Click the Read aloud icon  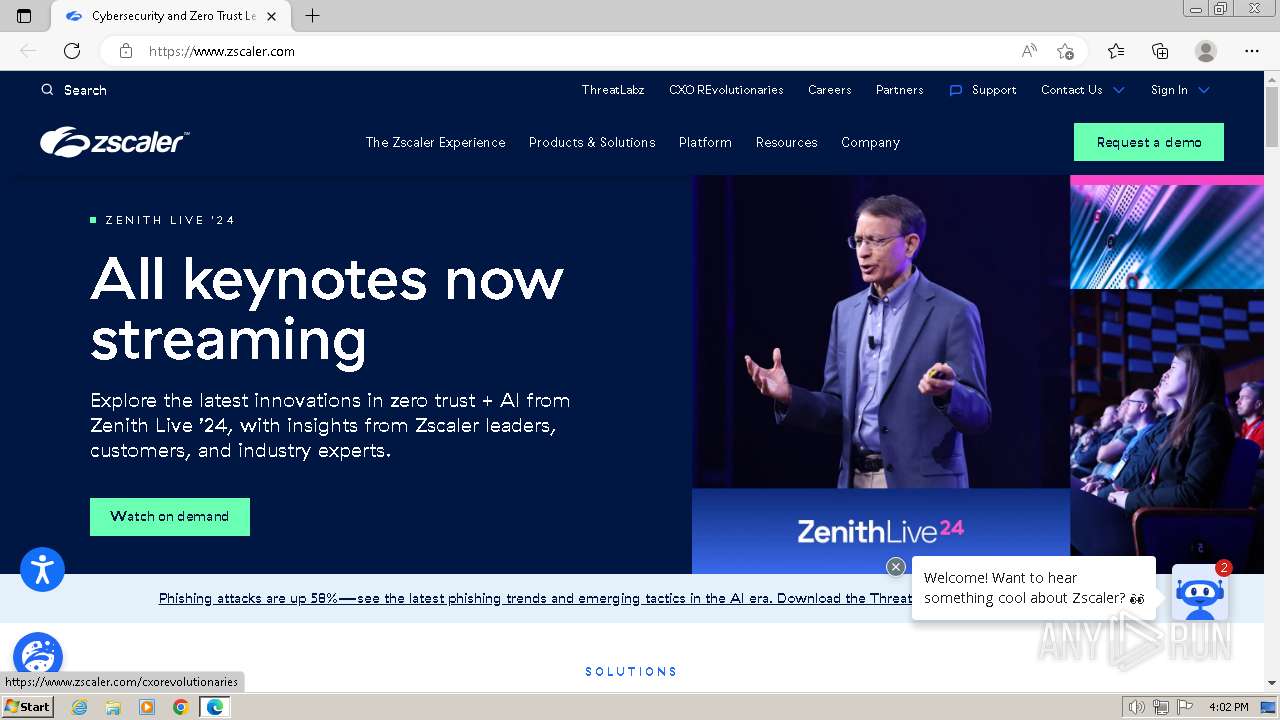point(1029,51)
